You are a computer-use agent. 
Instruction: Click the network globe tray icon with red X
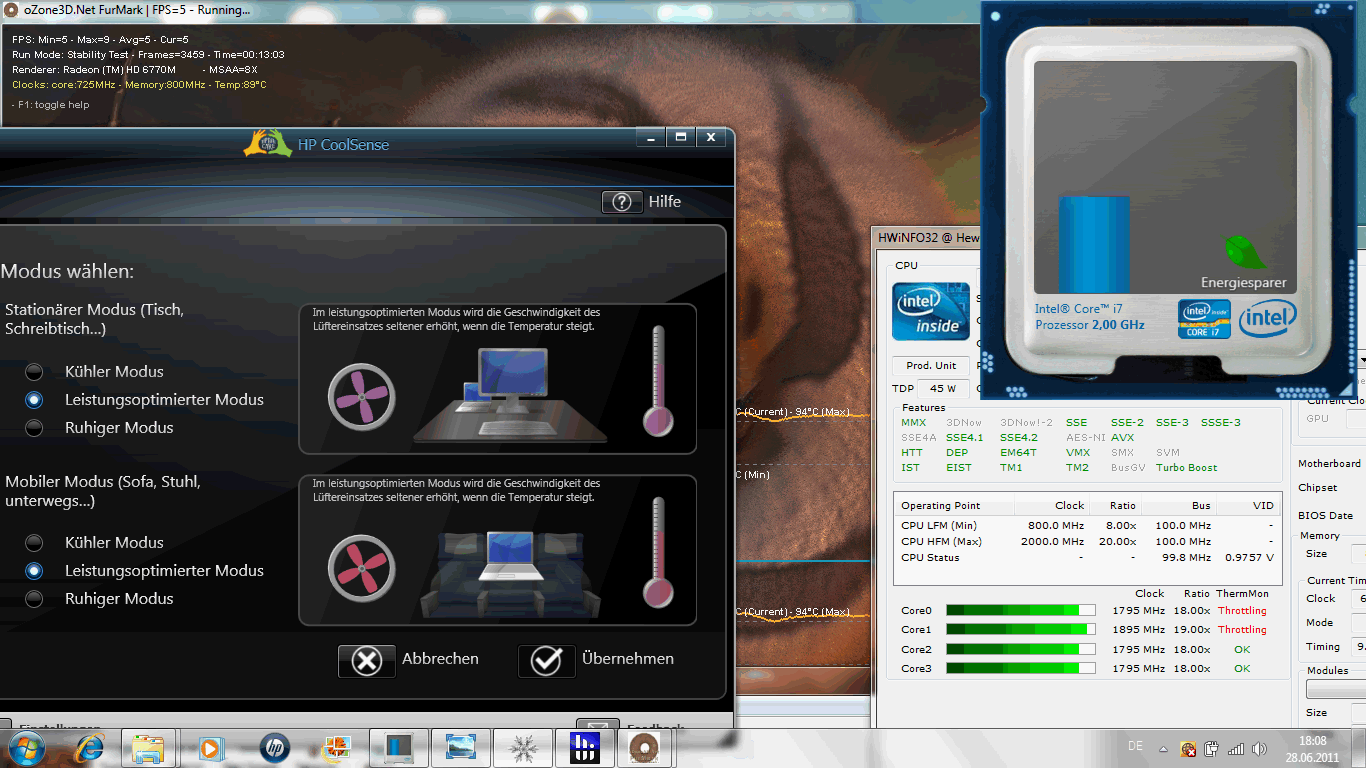1188,749
